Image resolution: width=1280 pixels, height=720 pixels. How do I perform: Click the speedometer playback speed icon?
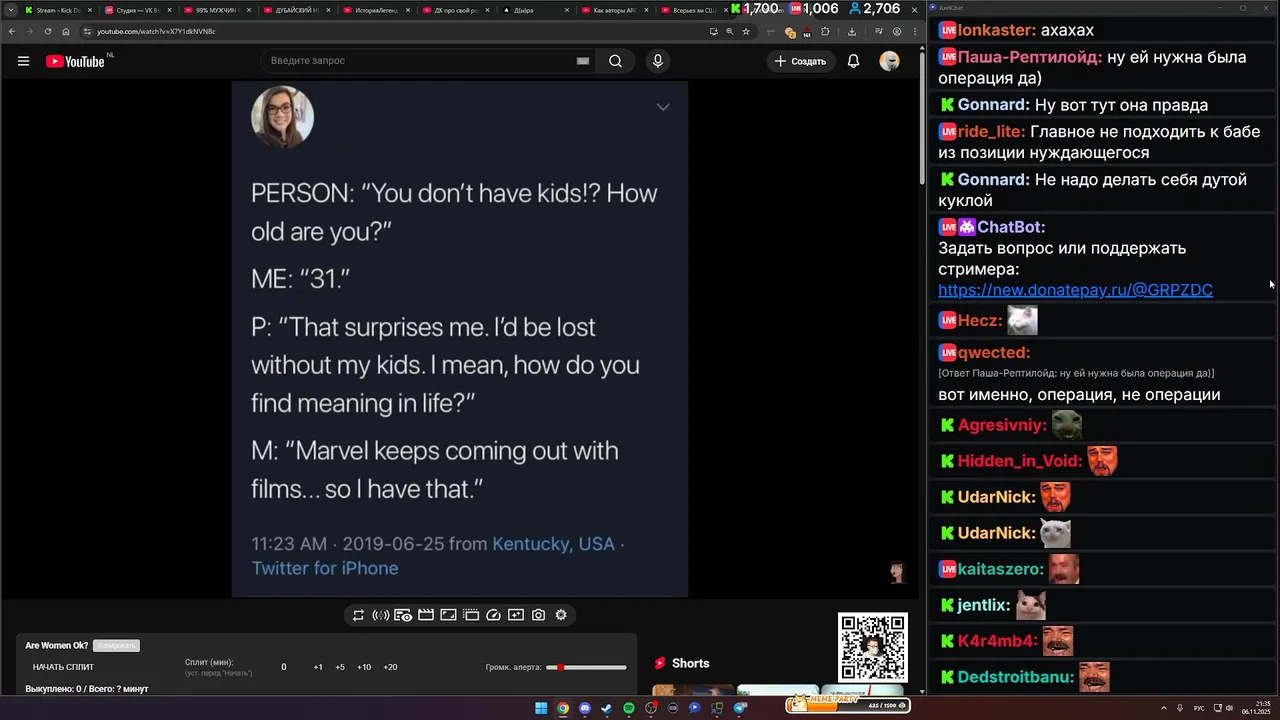(x=493, y=615)
